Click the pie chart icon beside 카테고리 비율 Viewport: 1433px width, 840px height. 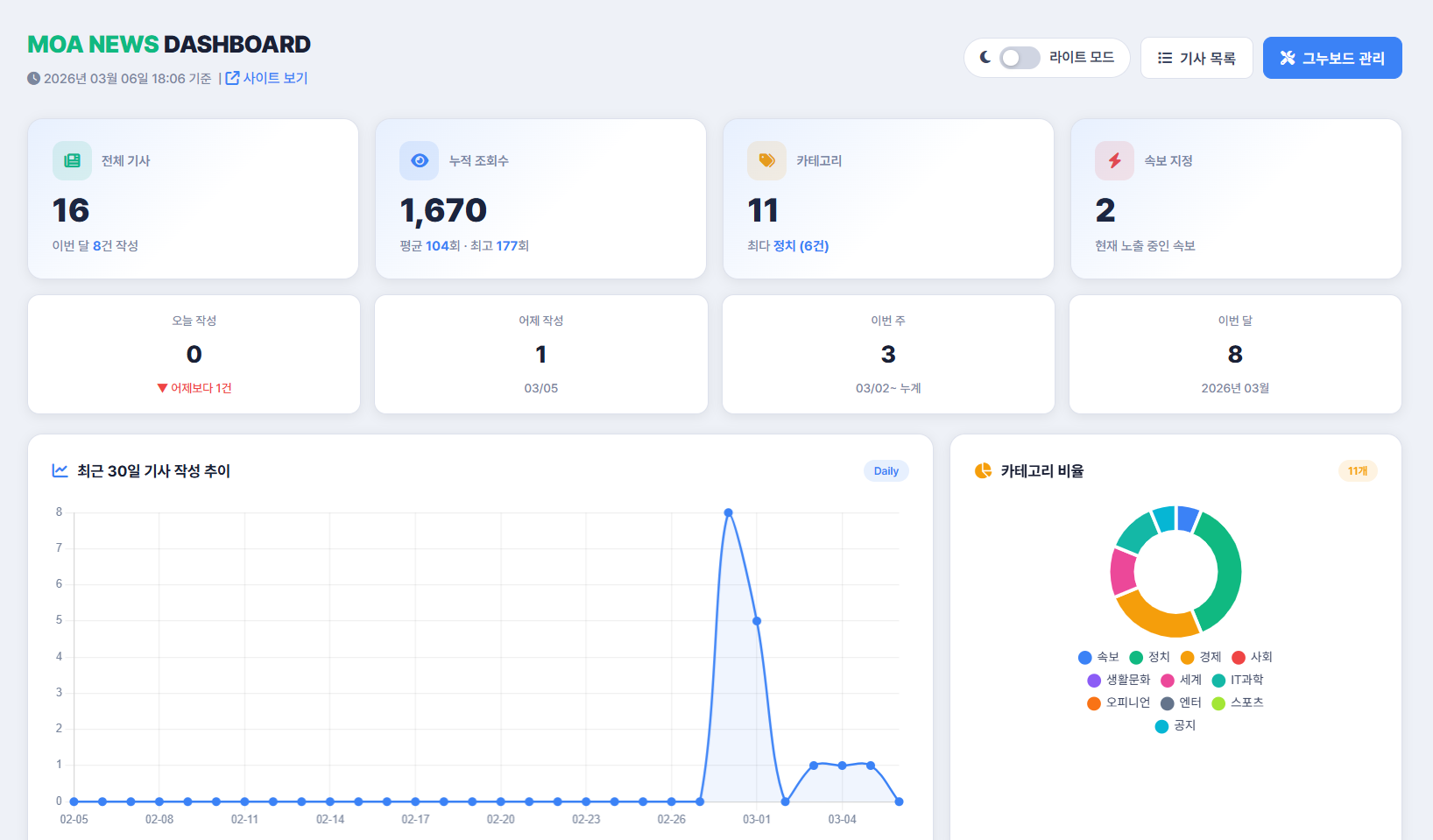pos(983,471)
